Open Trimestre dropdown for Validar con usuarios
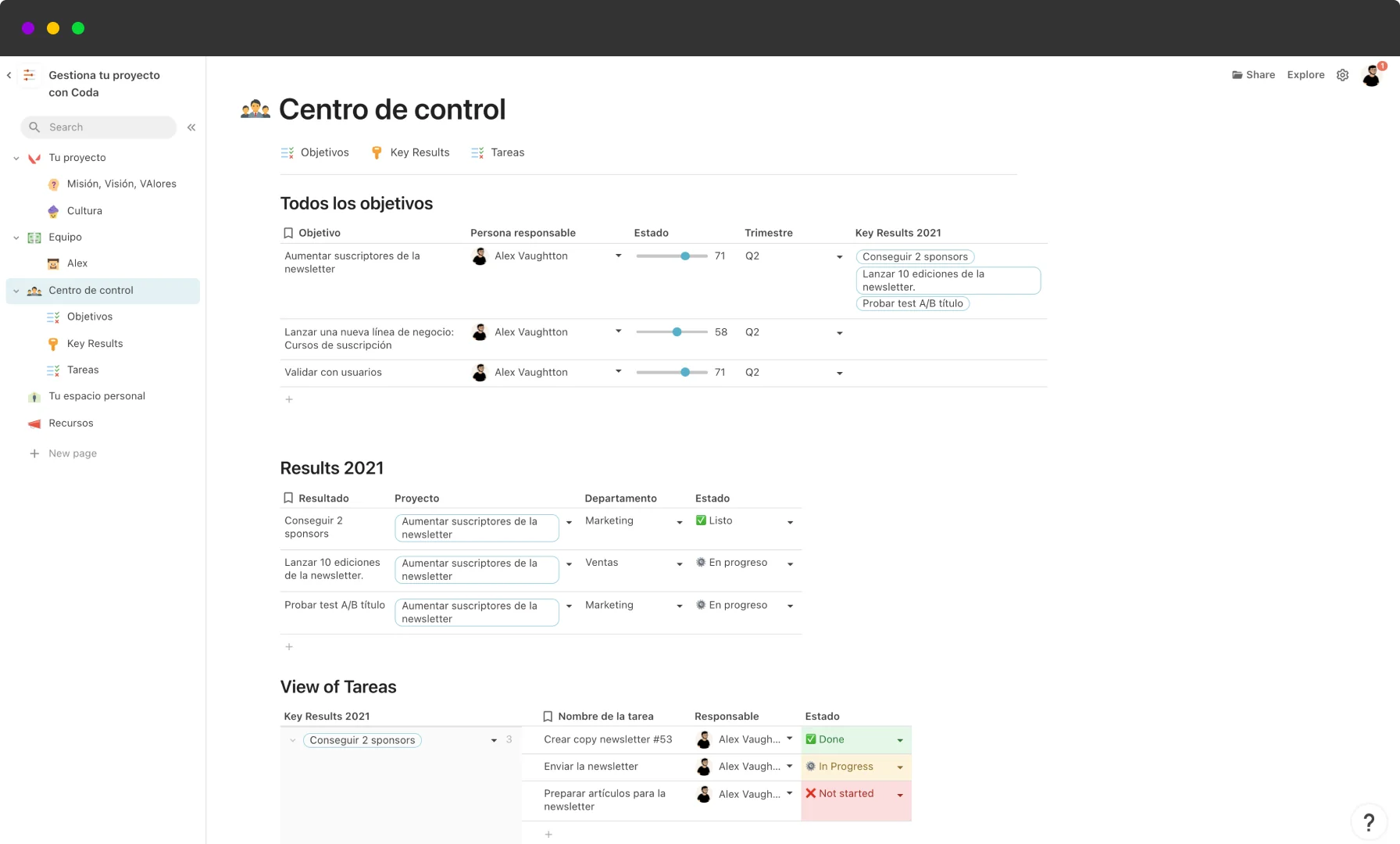This screenshot has height=844, width=1400. click(x=839, y=373)
